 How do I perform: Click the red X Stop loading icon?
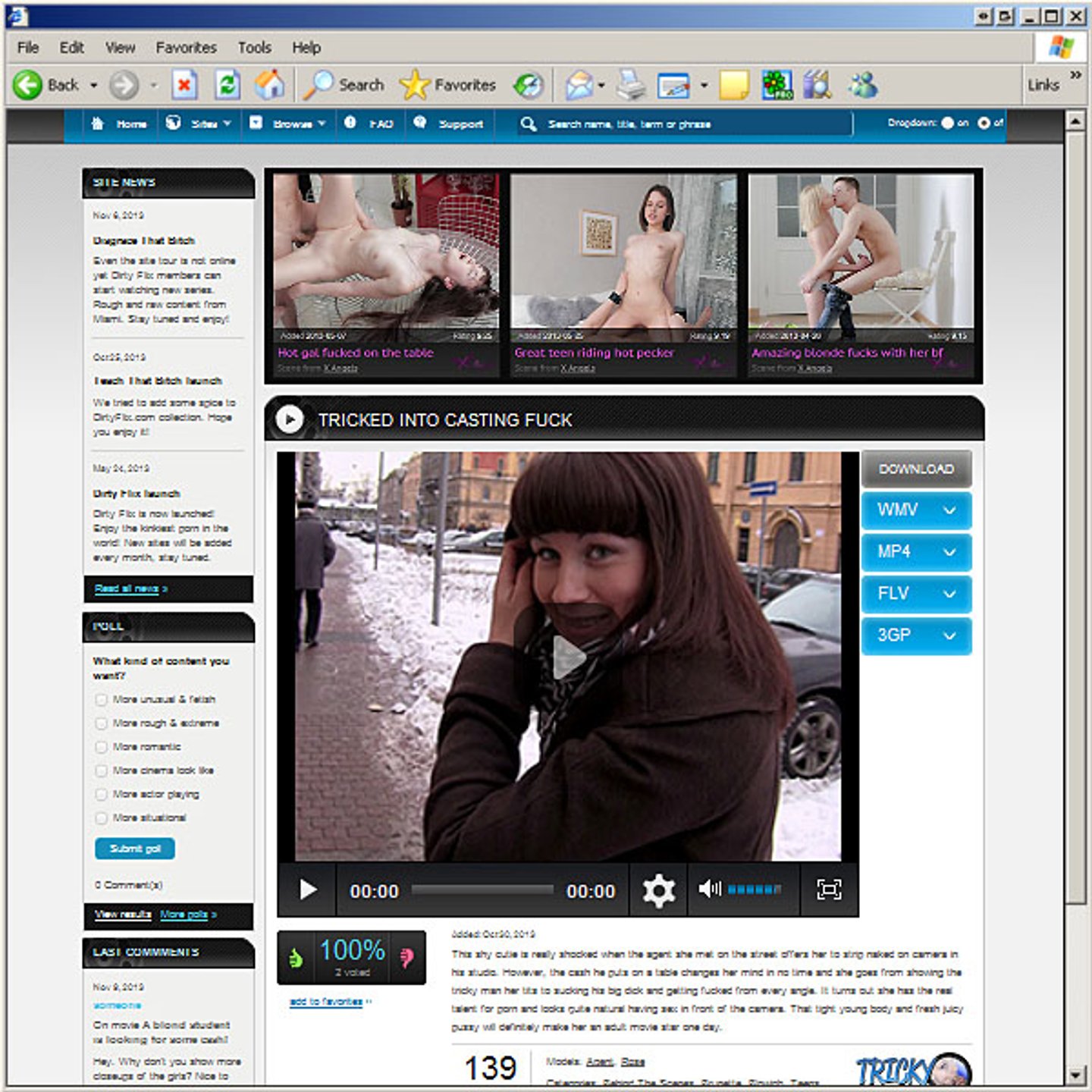click(184, 85)
